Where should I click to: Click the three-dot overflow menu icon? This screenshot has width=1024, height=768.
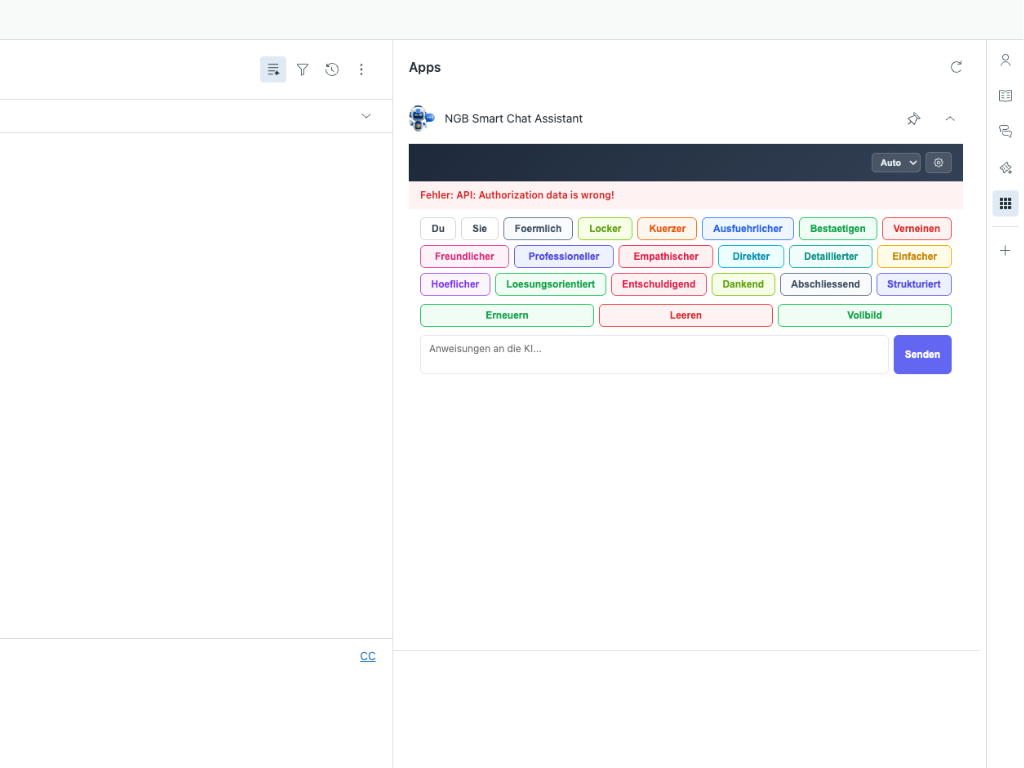361,69
